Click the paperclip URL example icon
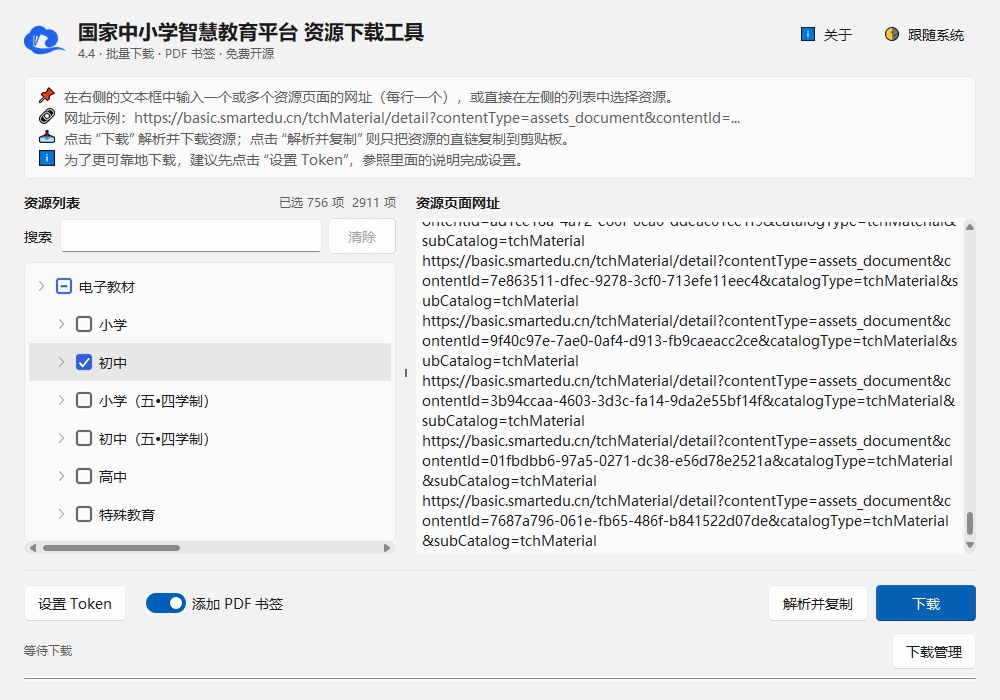Viewport: 1000px width, 700px height. pyautogui.click(x=47, y=117)
